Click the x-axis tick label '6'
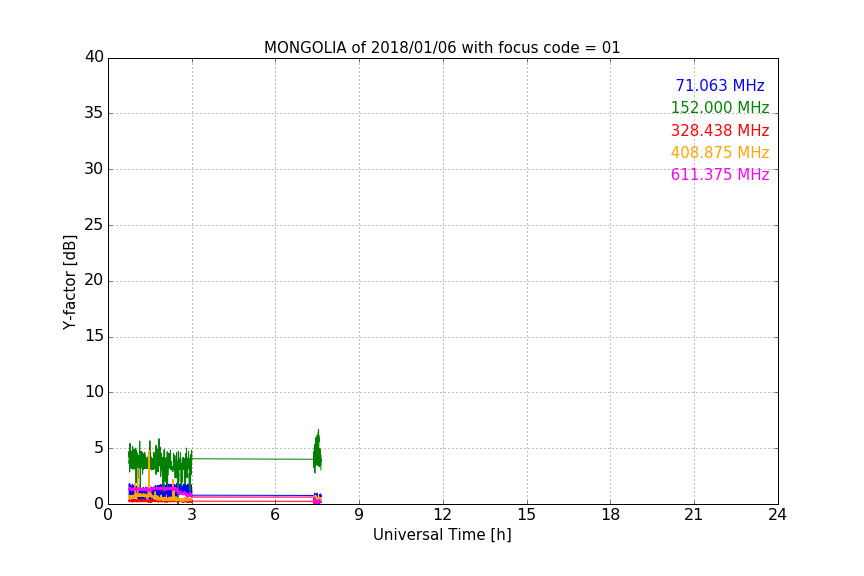The image size is (864, 576). (275, 515)
